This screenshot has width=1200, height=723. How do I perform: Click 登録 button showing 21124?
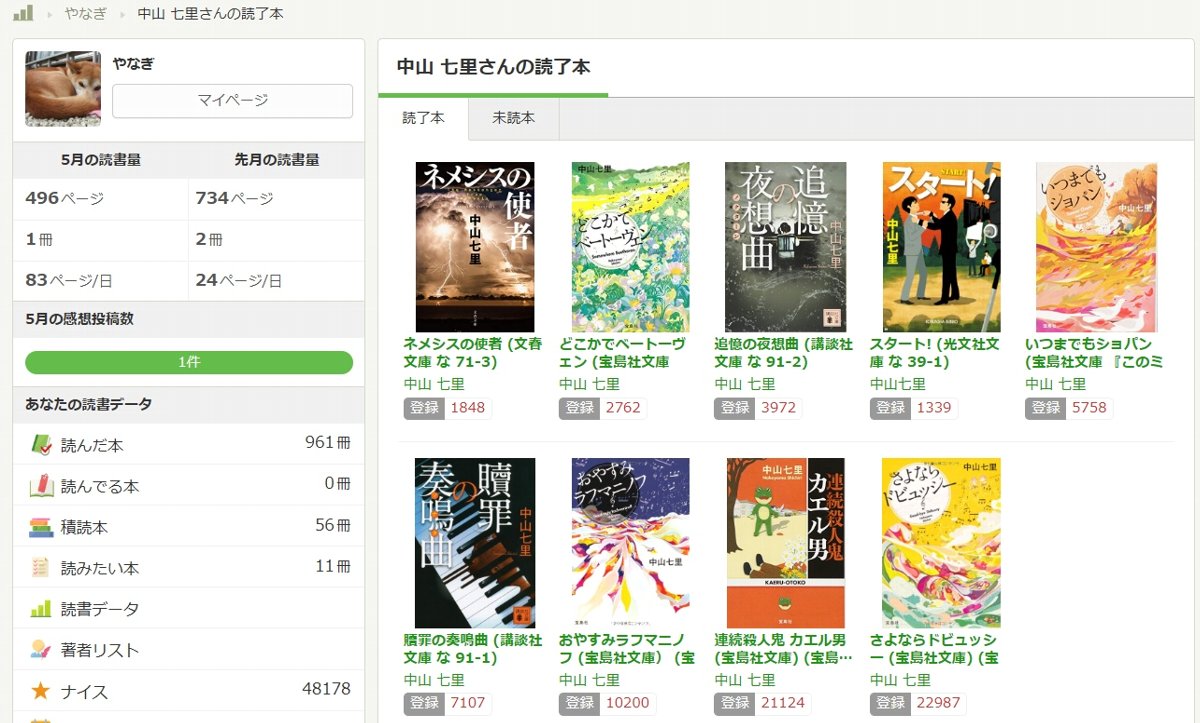pos(734,703)
